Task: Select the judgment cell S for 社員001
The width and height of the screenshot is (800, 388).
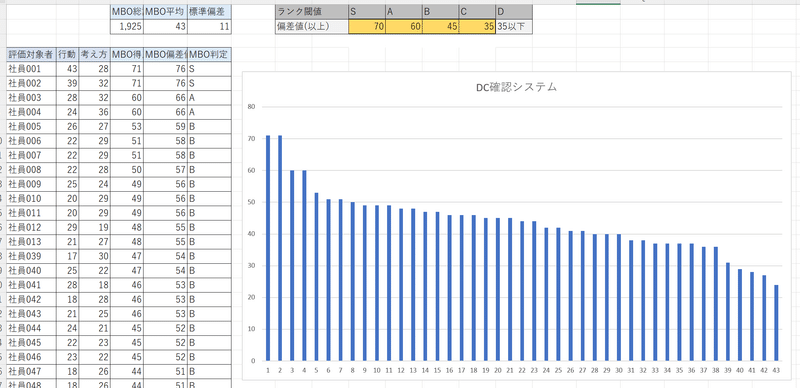Action: [209, 69]
